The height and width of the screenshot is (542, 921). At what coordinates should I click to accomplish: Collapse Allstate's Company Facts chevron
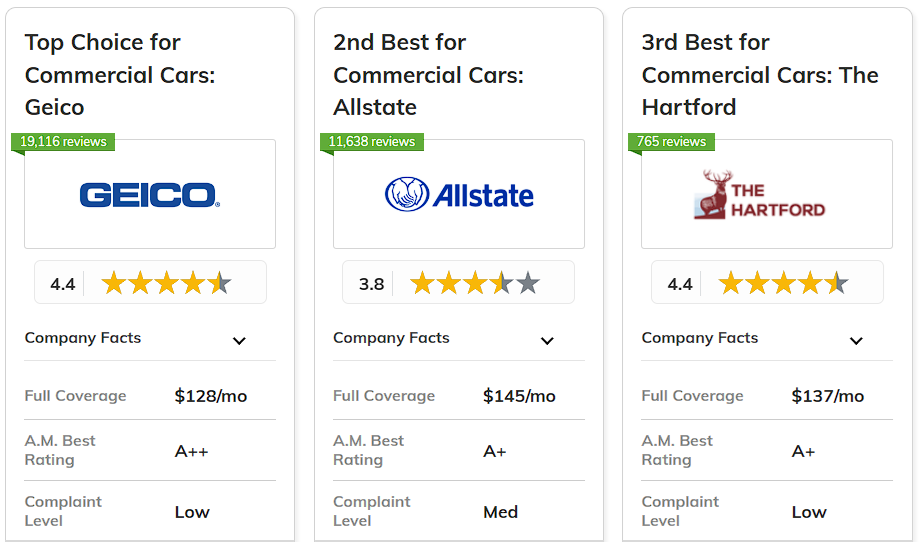pyautogui.click(x=547, y=341)
